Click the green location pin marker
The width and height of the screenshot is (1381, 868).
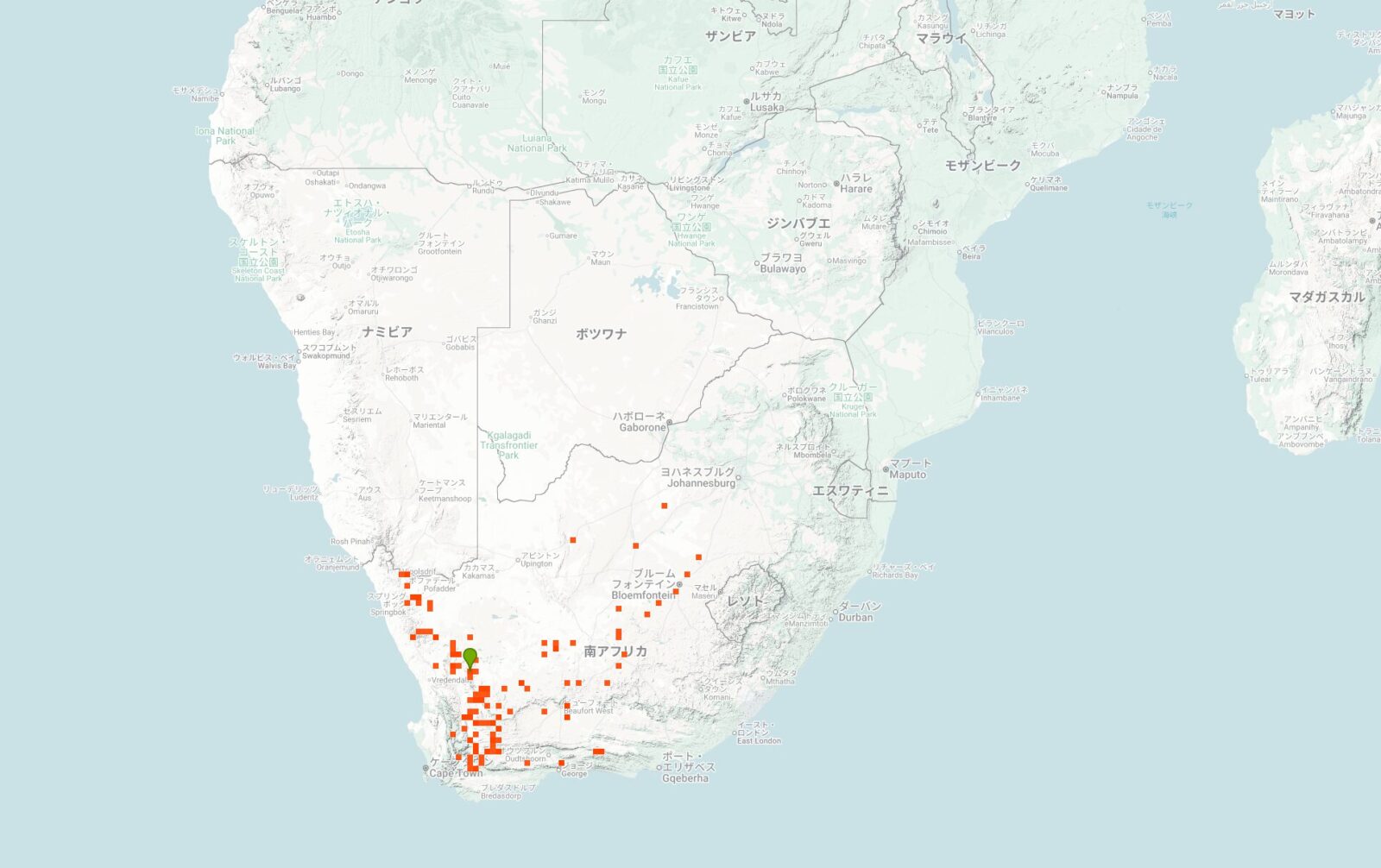[470, 657]
